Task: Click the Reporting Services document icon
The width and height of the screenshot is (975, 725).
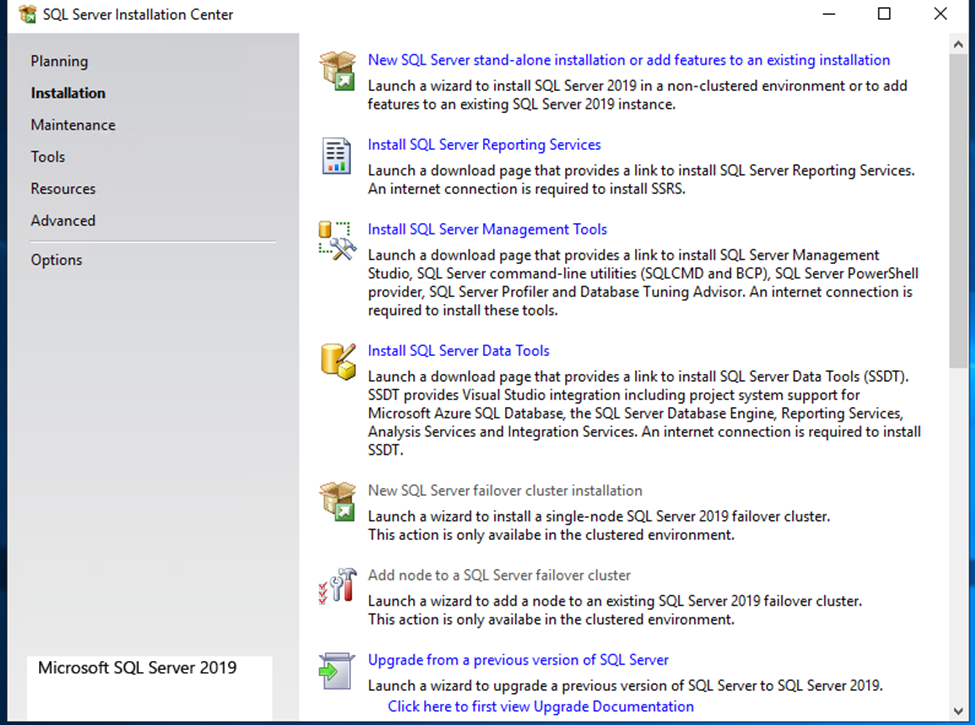Action: [336, 155]
